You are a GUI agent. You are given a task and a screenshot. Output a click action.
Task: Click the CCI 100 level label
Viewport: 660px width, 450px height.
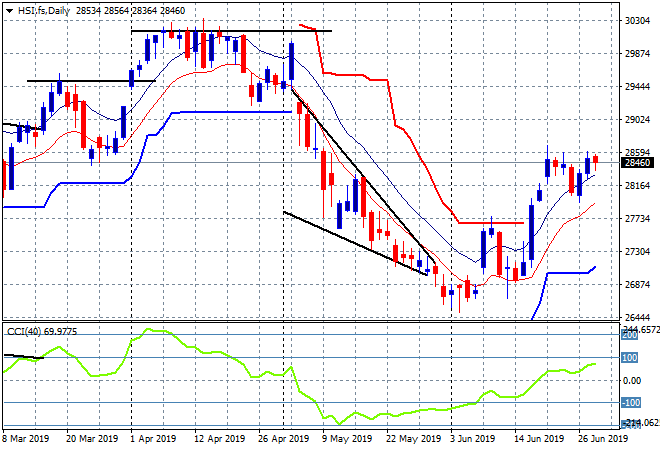[x=630, y=358]
